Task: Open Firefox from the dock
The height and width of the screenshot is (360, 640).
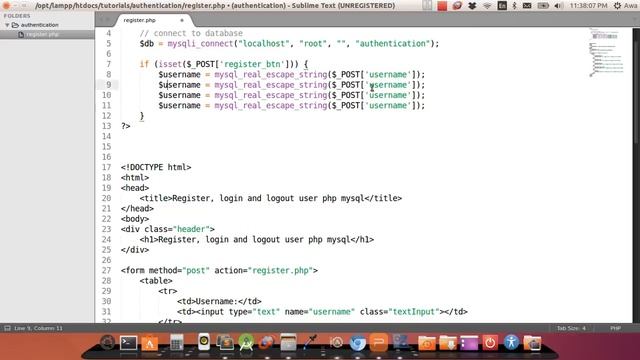Action: [x=267, y=343]
